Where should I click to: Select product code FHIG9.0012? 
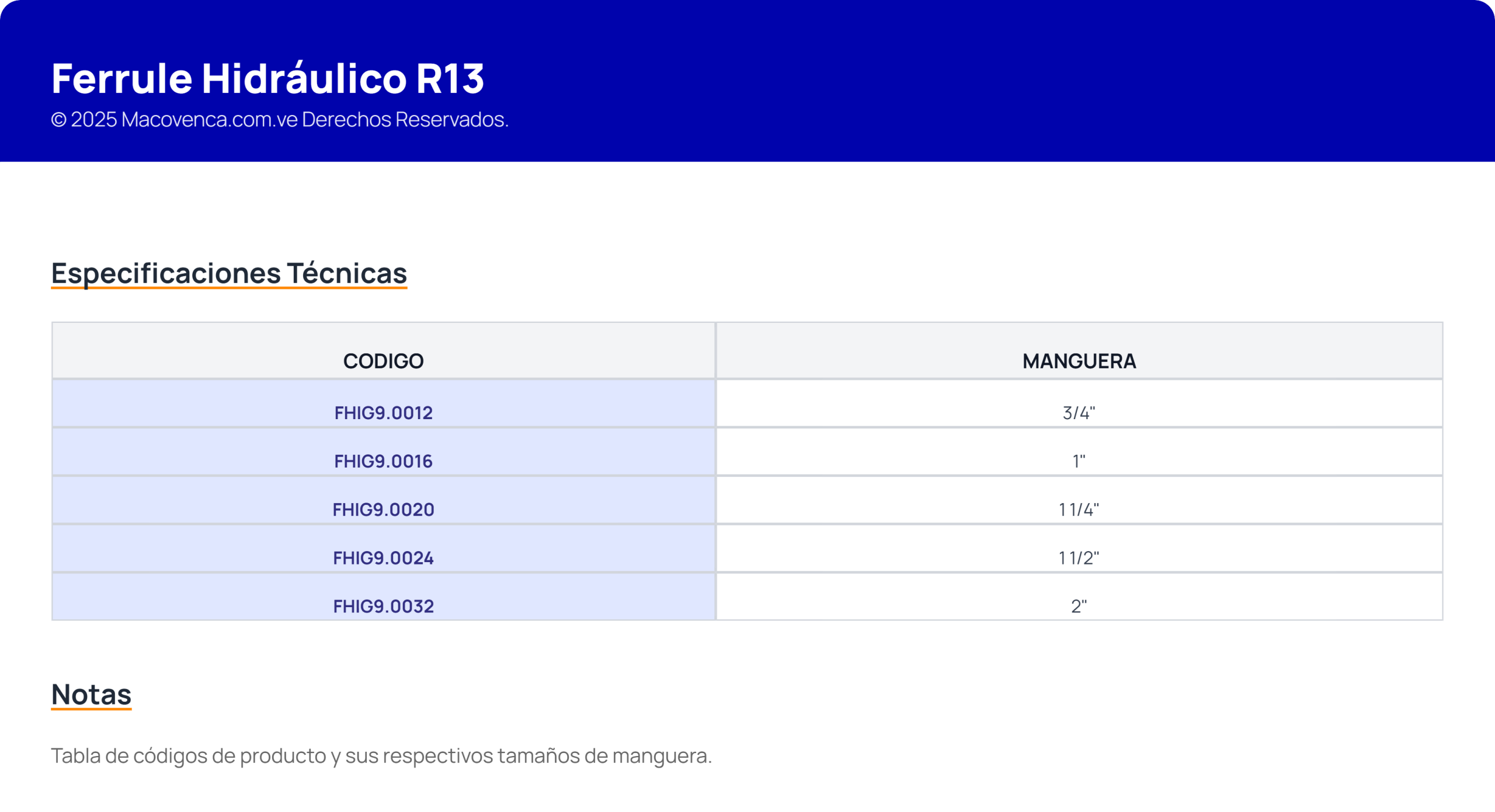click(x=383, y=413)
